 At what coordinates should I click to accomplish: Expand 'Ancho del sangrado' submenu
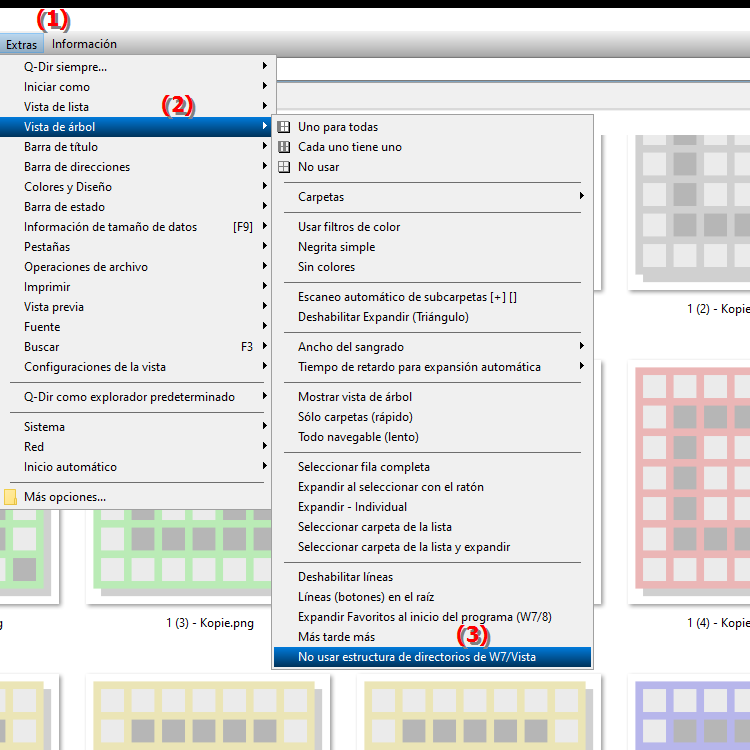pos(432,347)
